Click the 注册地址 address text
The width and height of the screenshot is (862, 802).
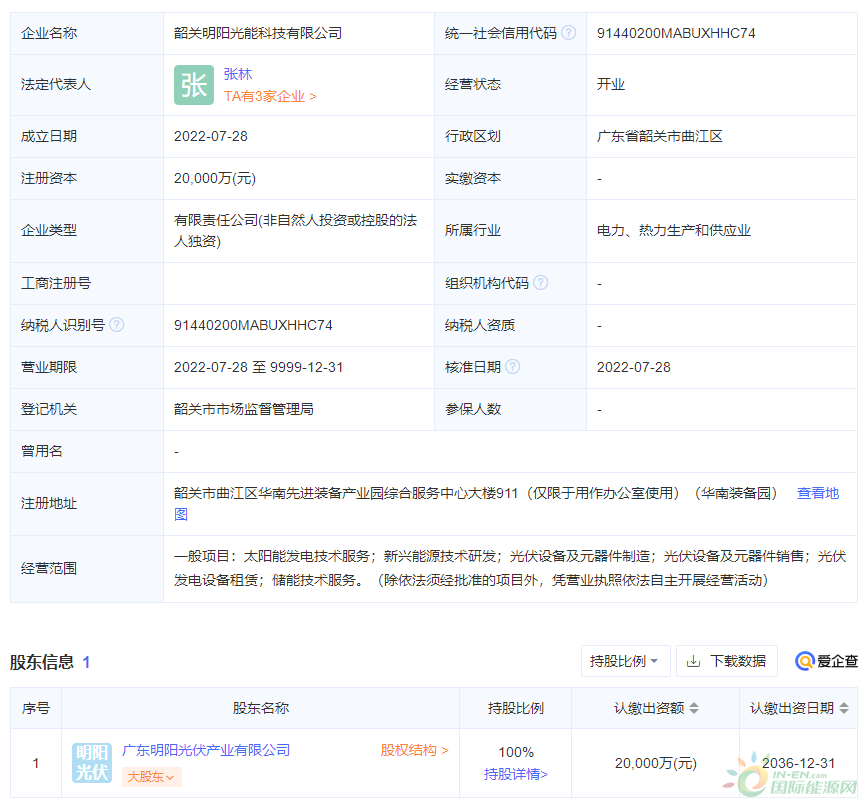coord(476,493)
